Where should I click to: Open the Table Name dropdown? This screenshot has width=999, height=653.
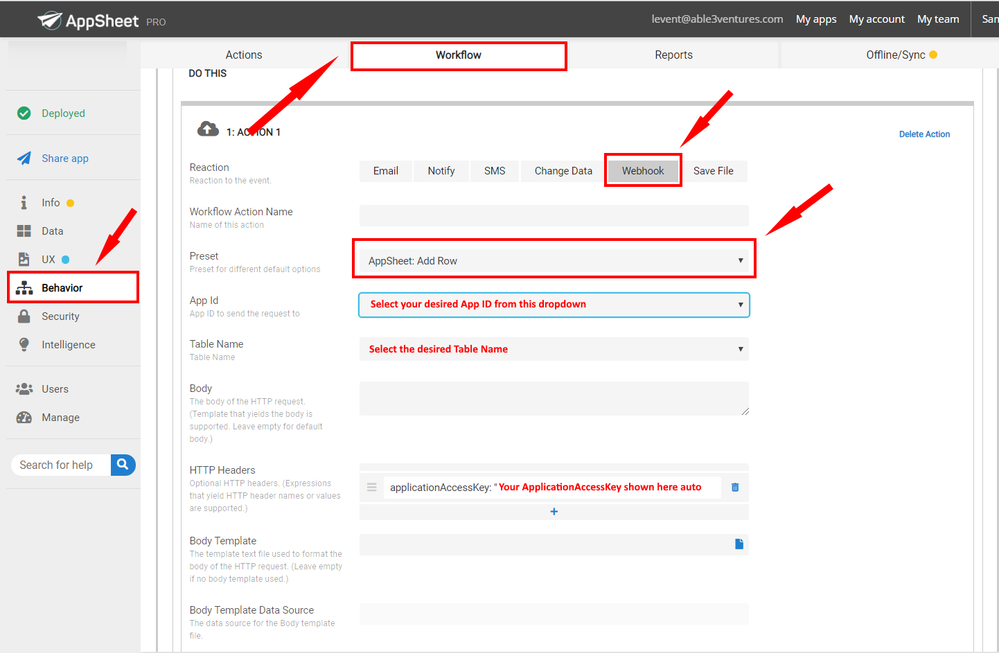[554, 349]
